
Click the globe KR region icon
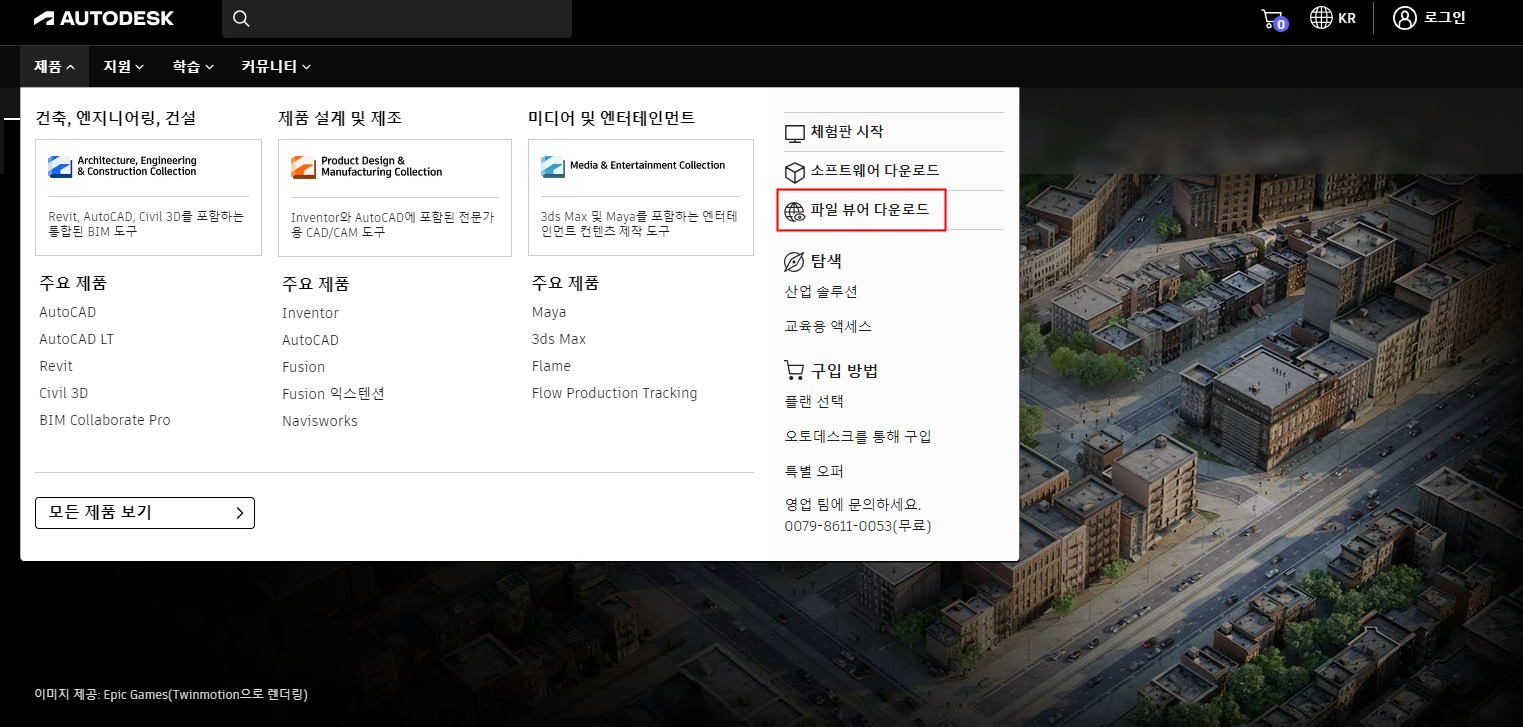(x=1321, y=18)
